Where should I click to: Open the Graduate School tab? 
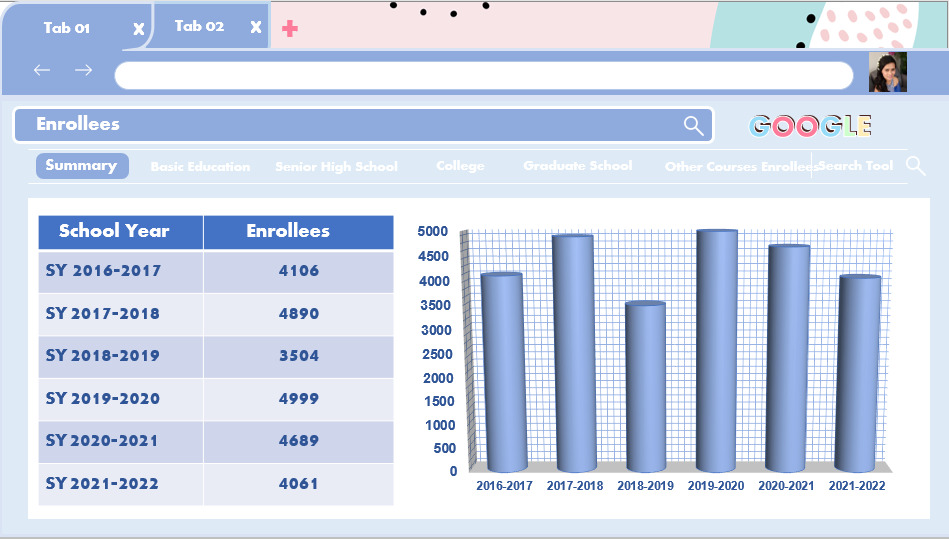[x=578, y=166]
